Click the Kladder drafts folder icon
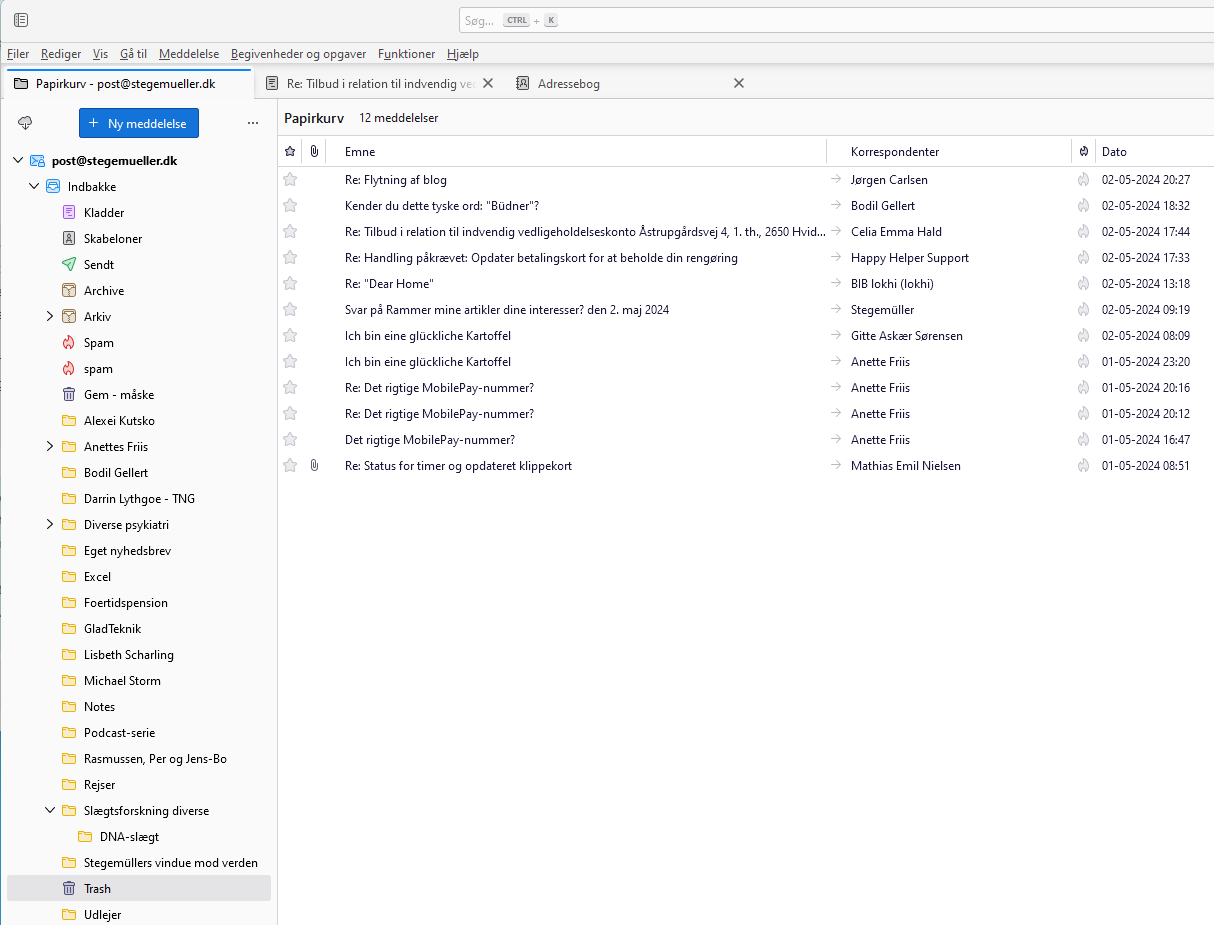The height and width of the screenshot is (925, 1214). [x=69, y=213]
